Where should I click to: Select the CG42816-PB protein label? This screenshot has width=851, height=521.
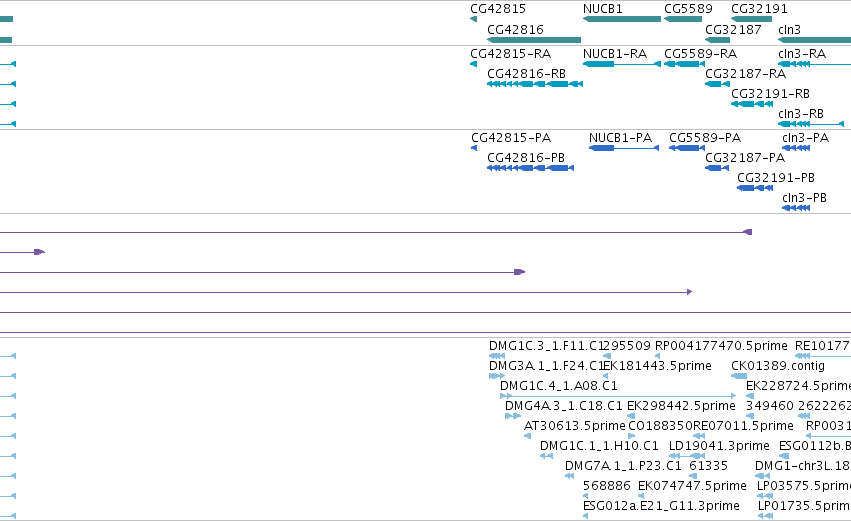(526, 158)
